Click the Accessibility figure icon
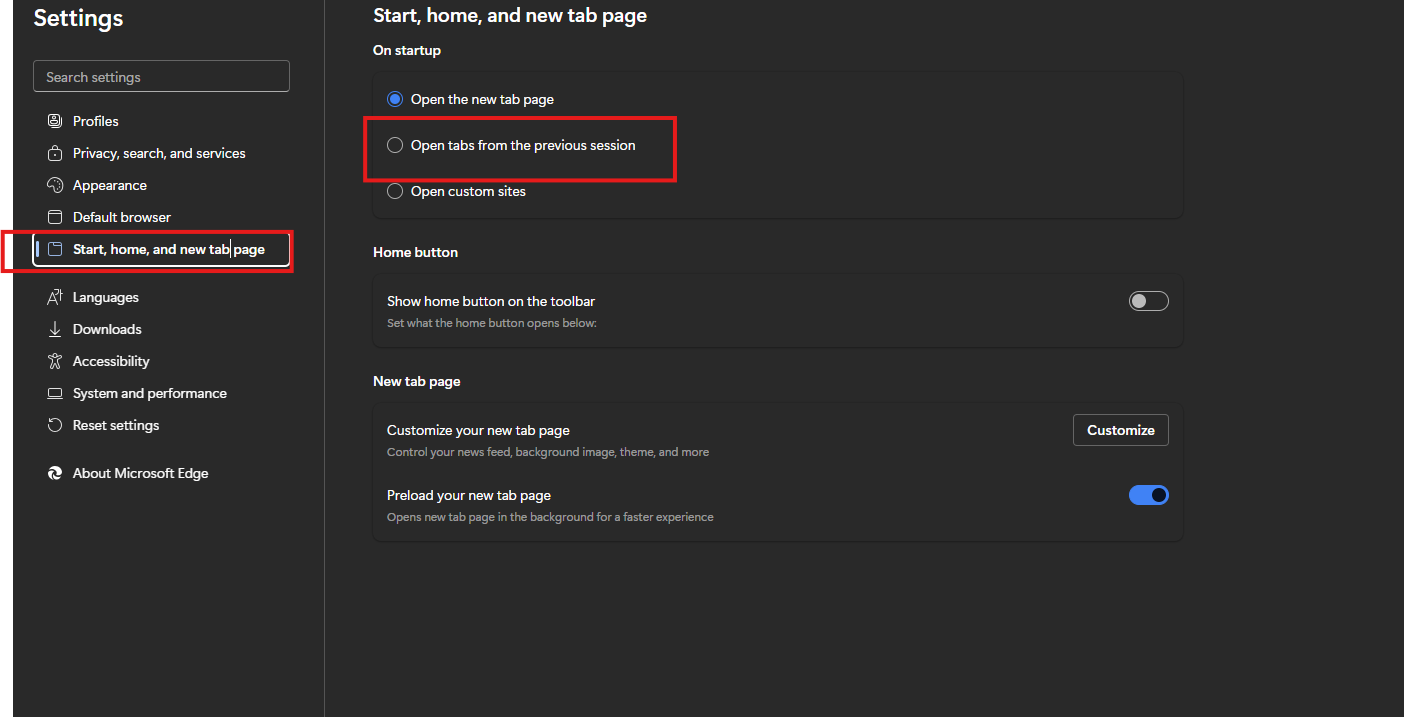Image resolution: width=1404 pixels, height=717 pixels. (55, 361)
